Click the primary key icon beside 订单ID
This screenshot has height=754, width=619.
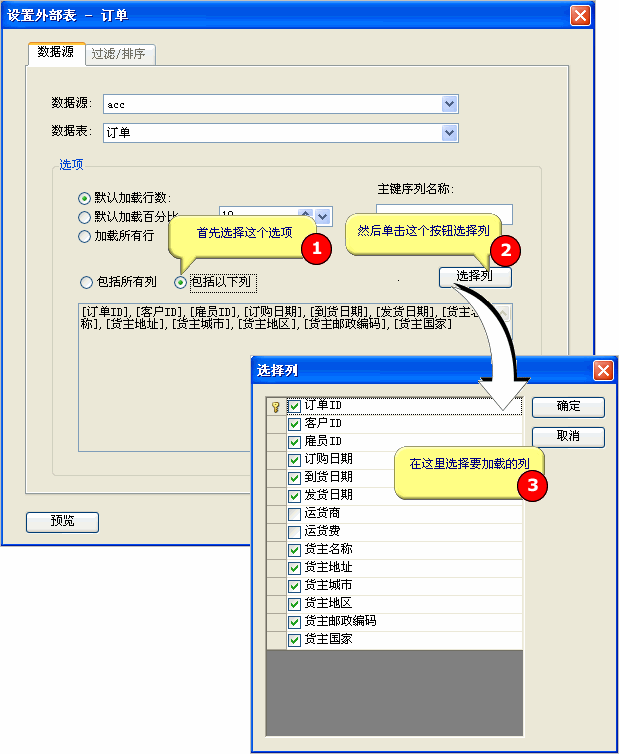276,407
